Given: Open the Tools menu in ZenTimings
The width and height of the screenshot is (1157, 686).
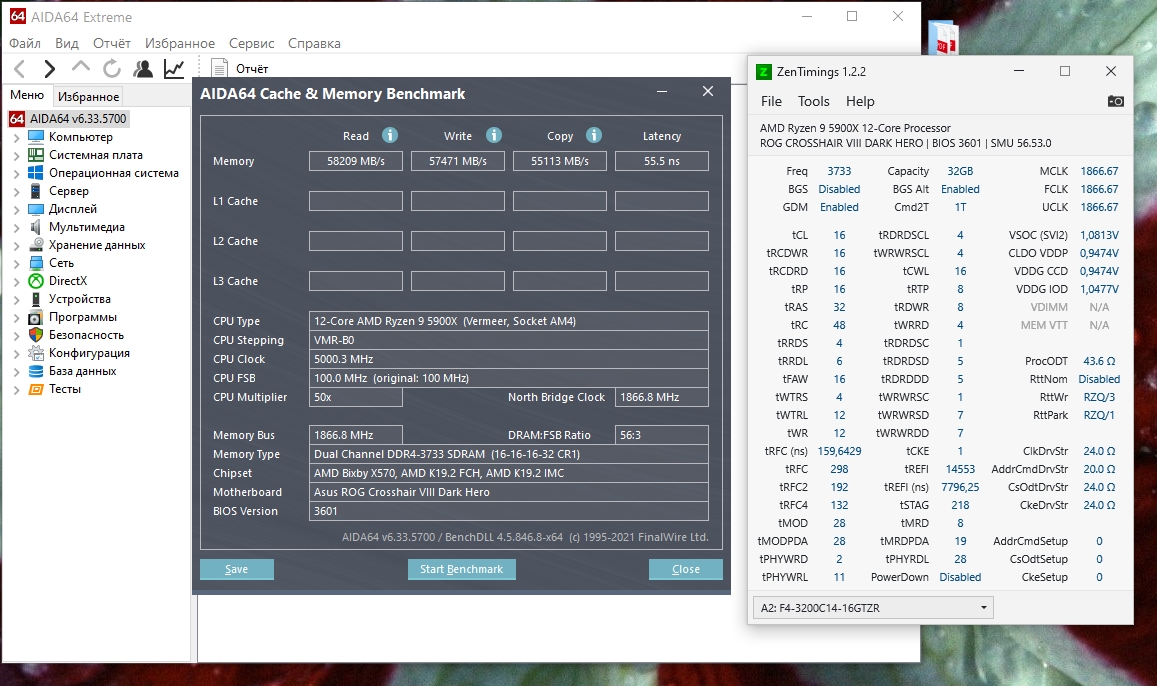Looking at the screenshot, I should click(x=813, y=101).
